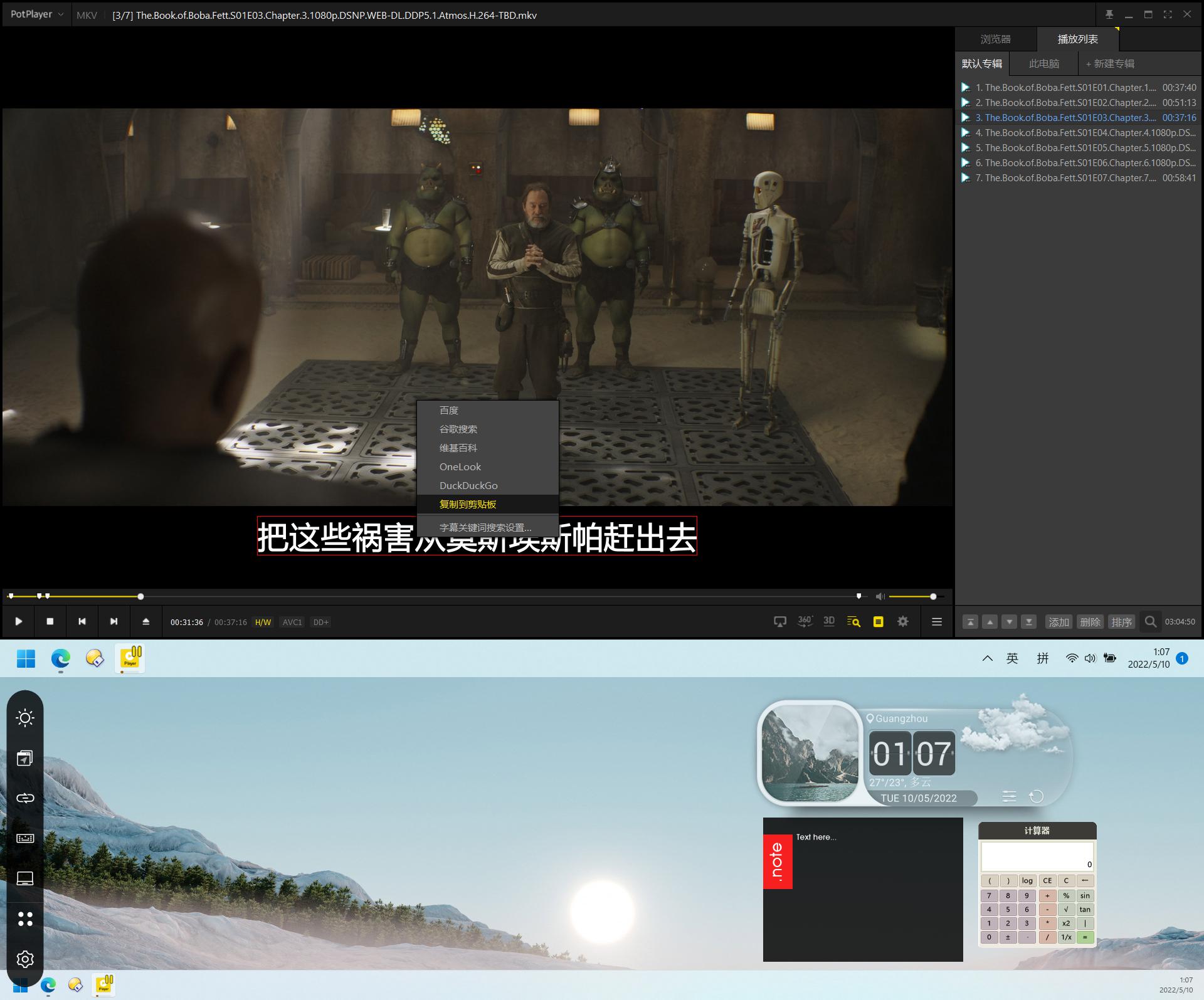Open the settings gear in control bar
Image resolution: width=1204 pixels, height=1000 pixels.
[902, 621]
